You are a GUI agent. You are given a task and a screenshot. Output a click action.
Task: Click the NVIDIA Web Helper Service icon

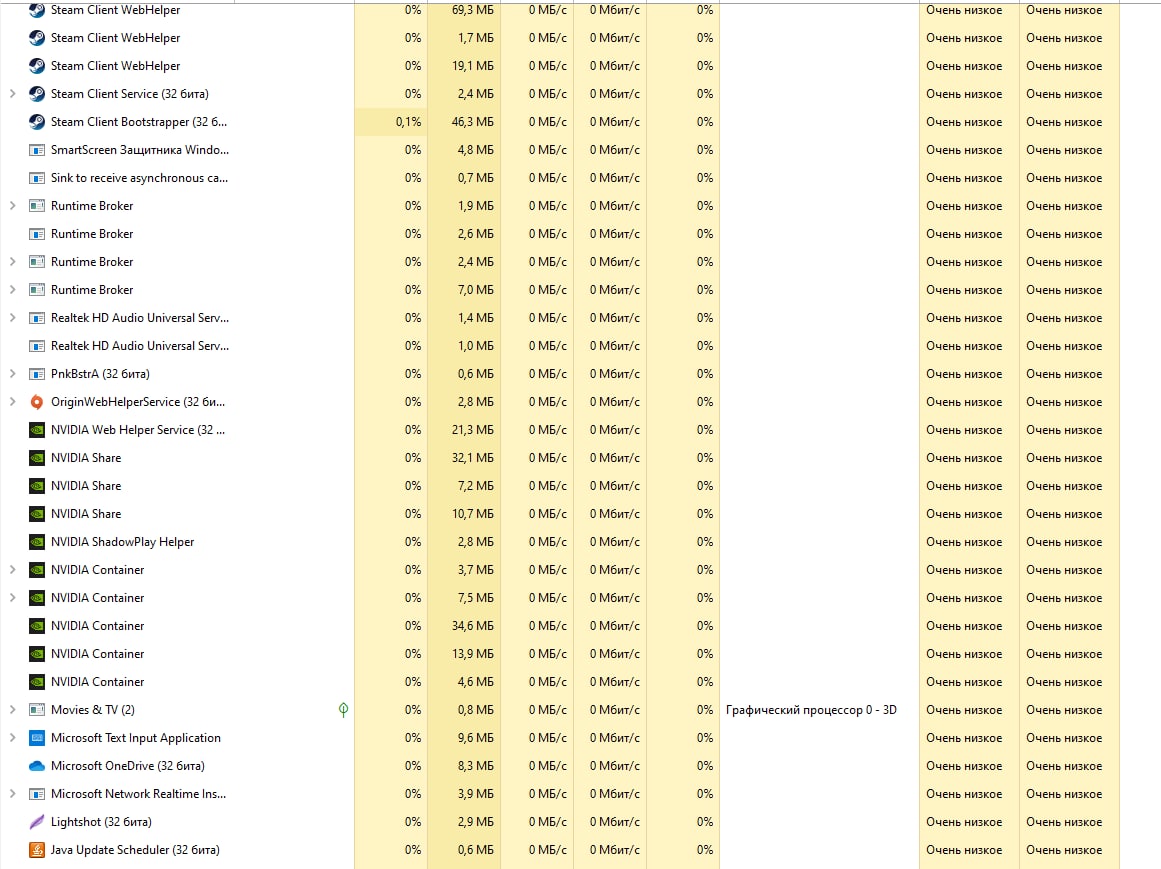[36, 430]
